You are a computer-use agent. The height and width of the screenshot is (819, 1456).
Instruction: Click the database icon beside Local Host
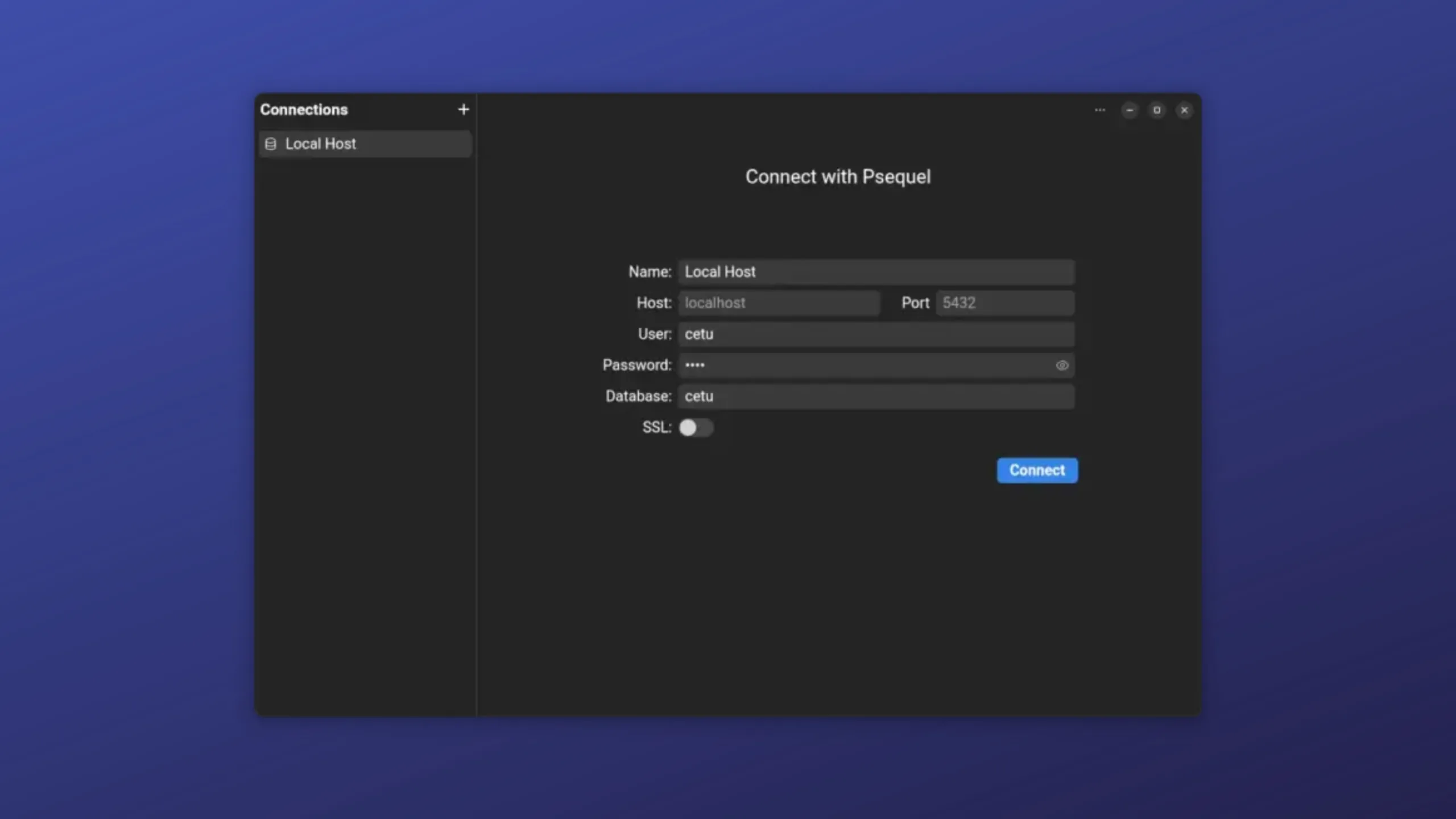271,144
